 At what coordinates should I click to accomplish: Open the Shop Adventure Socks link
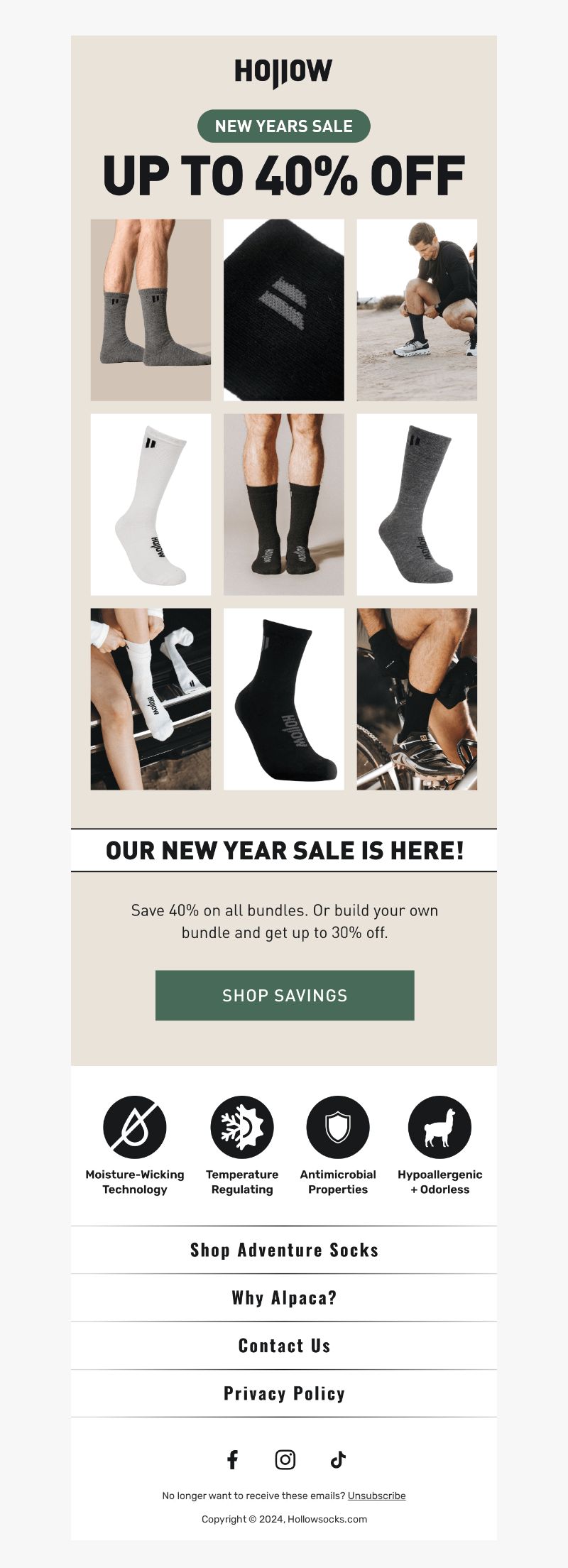pos(284,1250)
